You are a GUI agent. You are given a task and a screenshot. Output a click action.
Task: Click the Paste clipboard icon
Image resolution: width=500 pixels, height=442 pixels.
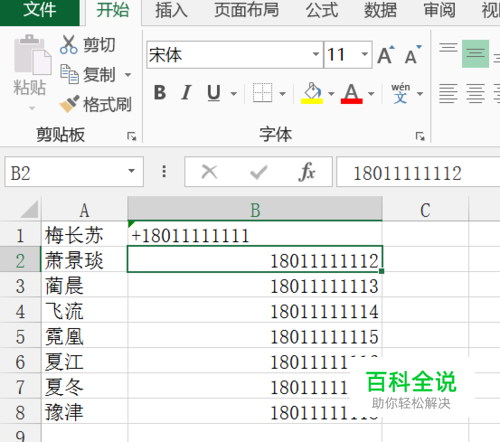pos(32,55)
